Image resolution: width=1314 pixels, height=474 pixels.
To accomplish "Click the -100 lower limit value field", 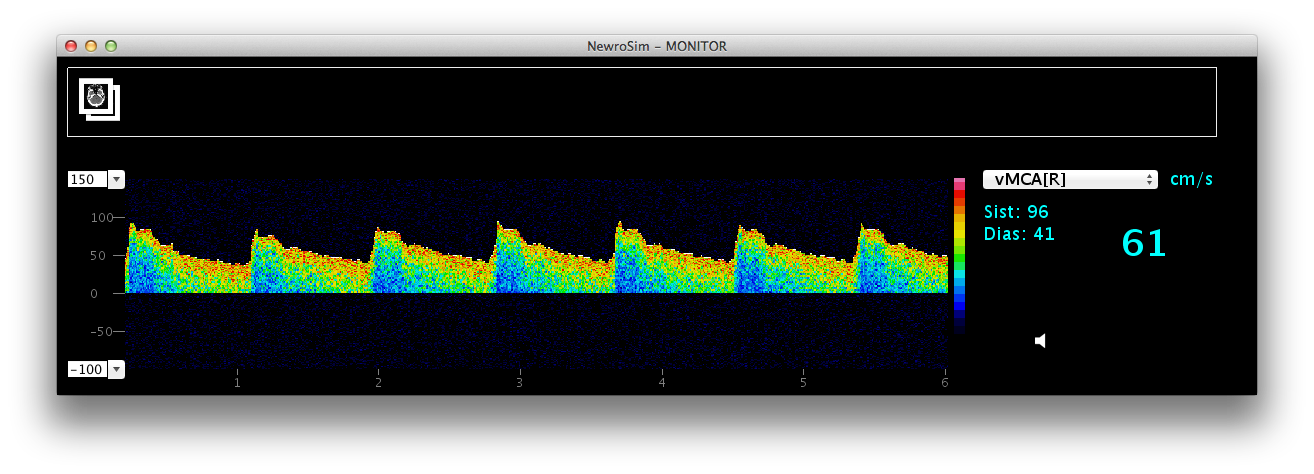I will (x=86, y=369).
